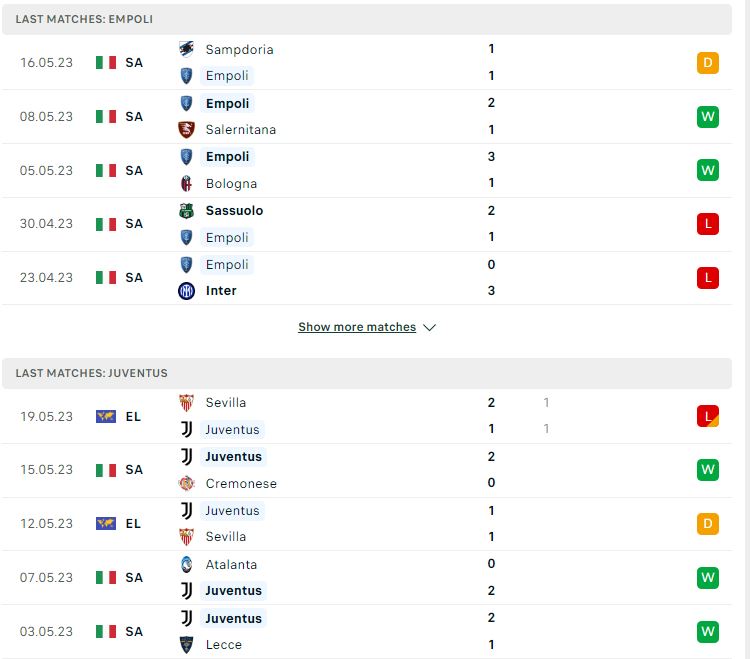Open the Last Matches: Juventus section header

367,373
